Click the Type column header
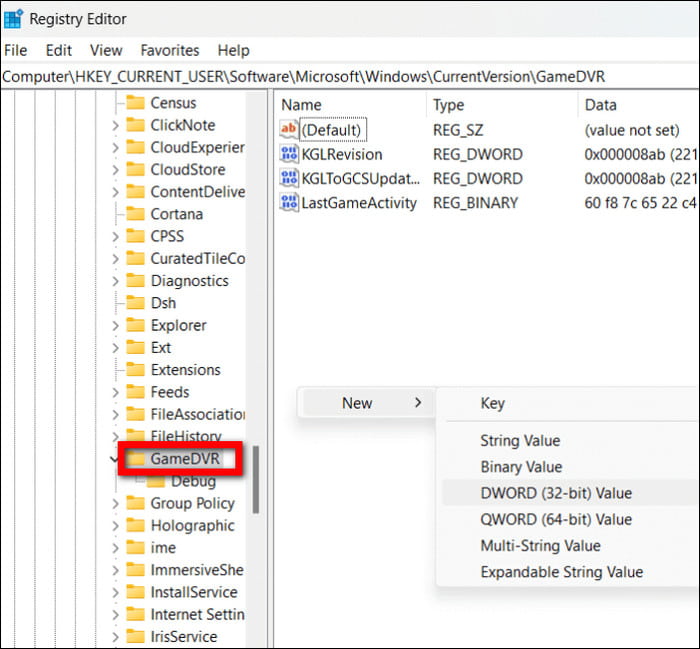 click(448, 105)
